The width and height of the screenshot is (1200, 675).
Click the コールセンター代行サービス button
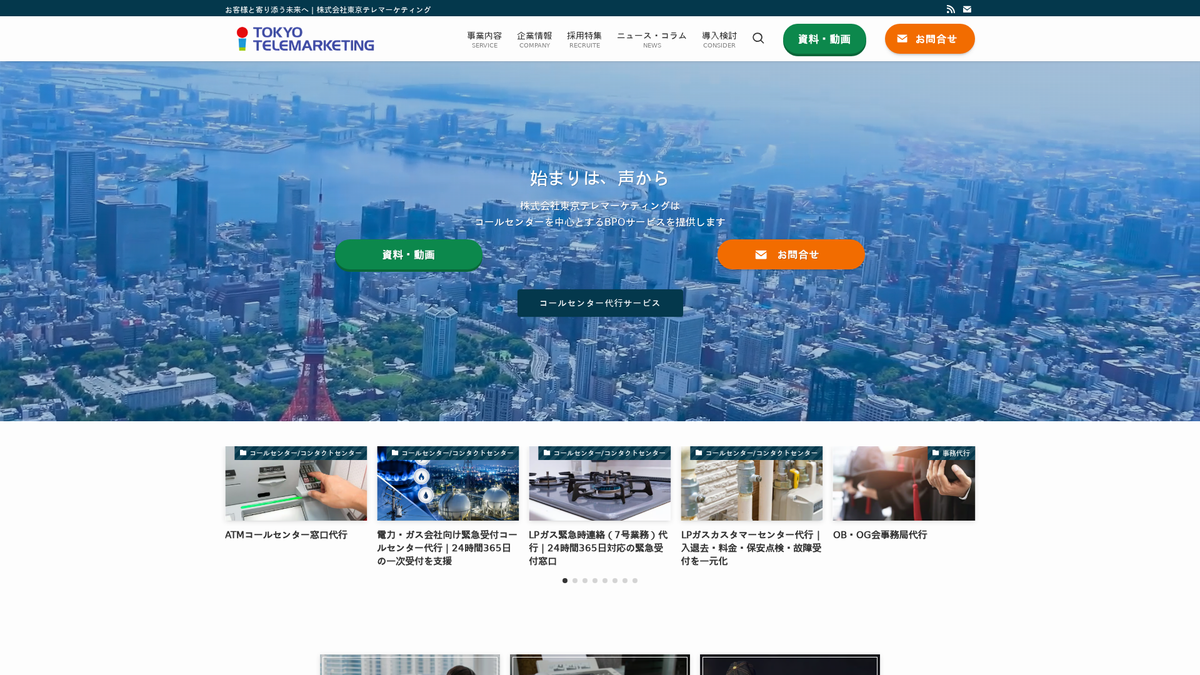tap(600, 303)
